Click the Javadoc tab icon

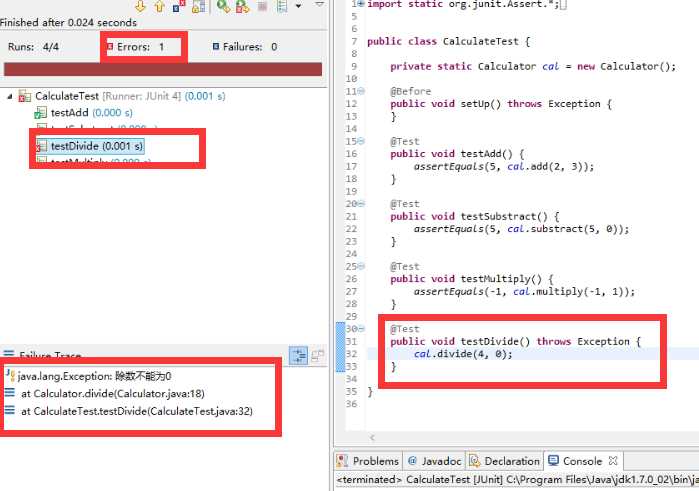(412, 461)
